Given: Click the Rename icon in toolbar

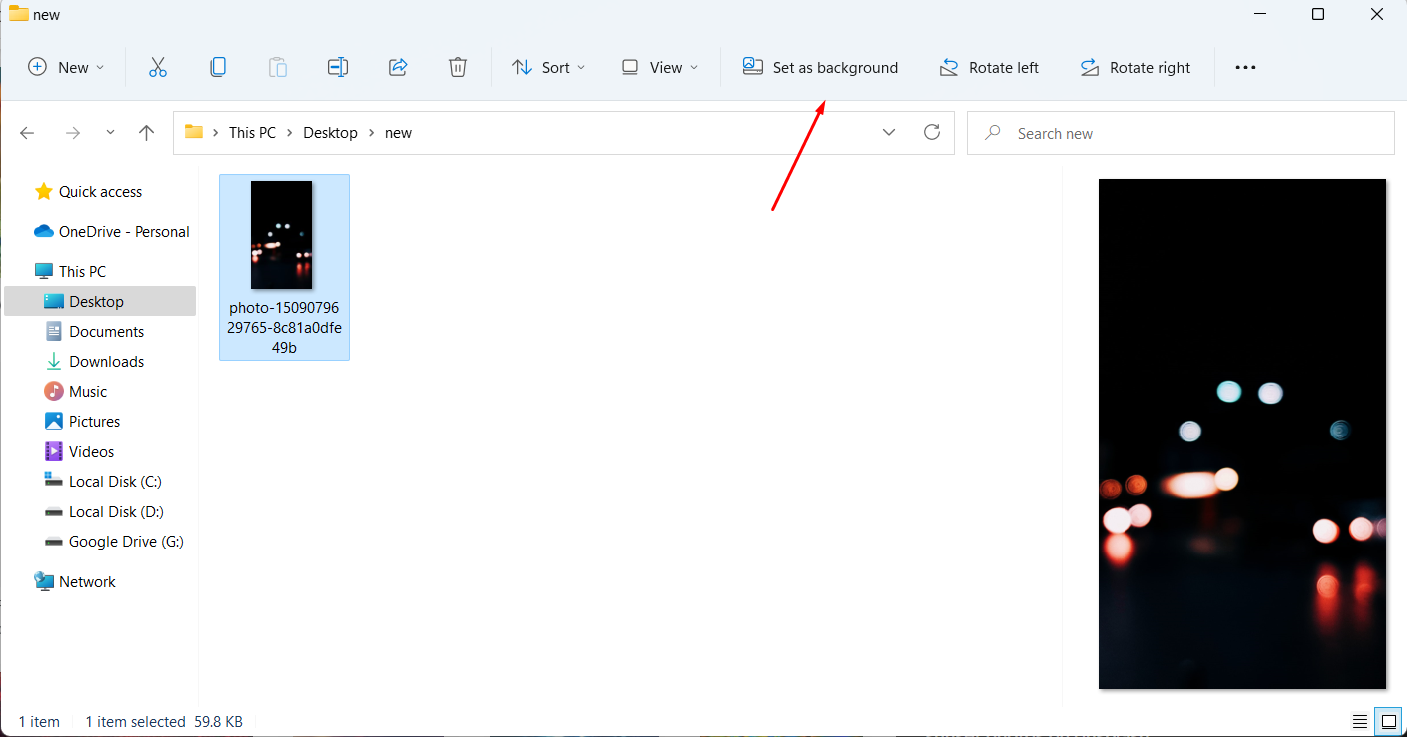Looking at the screenshot, I should coord(338,67).
